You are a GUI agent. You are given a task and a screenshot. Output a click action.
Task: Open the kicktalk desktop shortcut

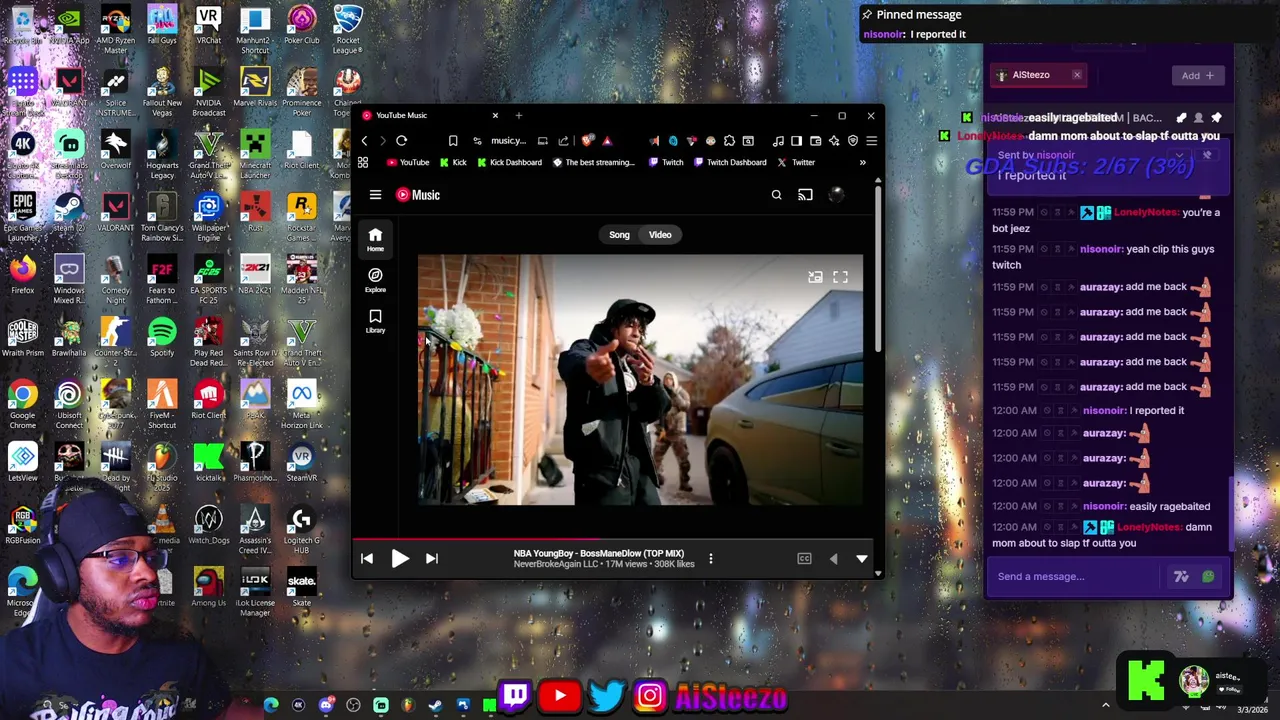[208, 463]
